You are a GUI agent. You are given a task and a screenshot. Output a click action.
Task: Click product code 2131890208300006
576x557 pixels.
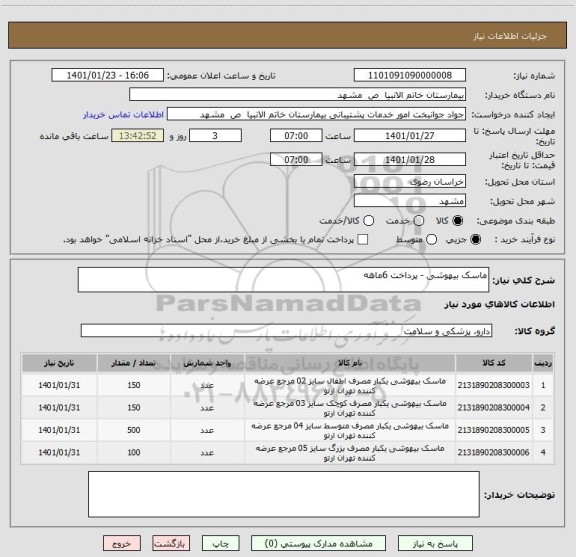494,452
